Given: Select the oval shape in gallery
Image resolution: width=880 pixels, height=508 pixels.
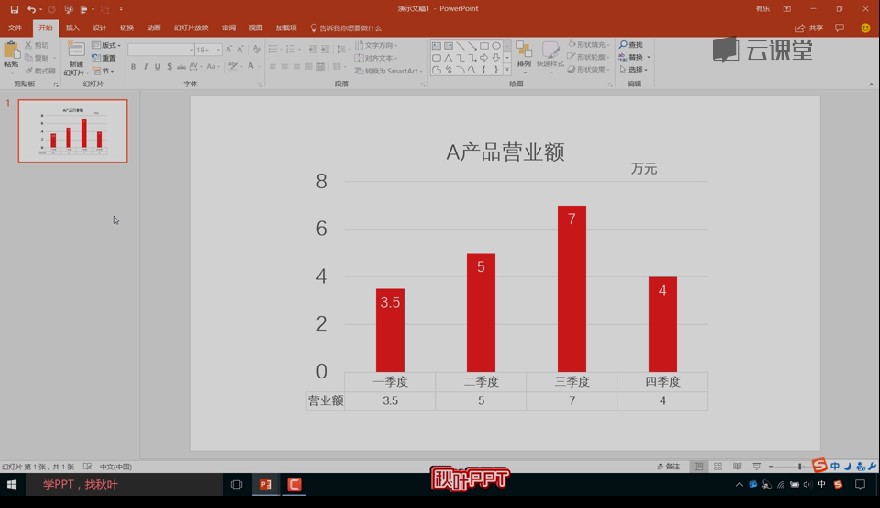Looking at the screenshot, I should pyautogui.click(x=496, y=45).
